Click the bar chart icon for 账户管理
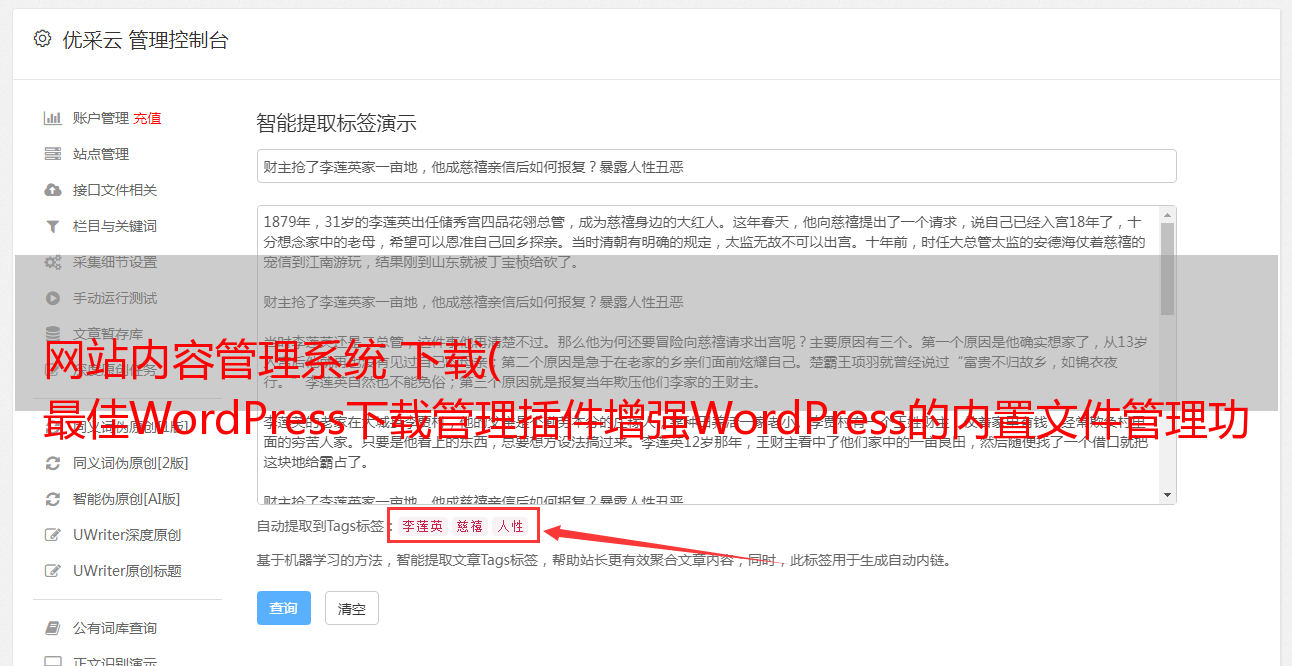 pyautogui.click(x=53, y=118)
